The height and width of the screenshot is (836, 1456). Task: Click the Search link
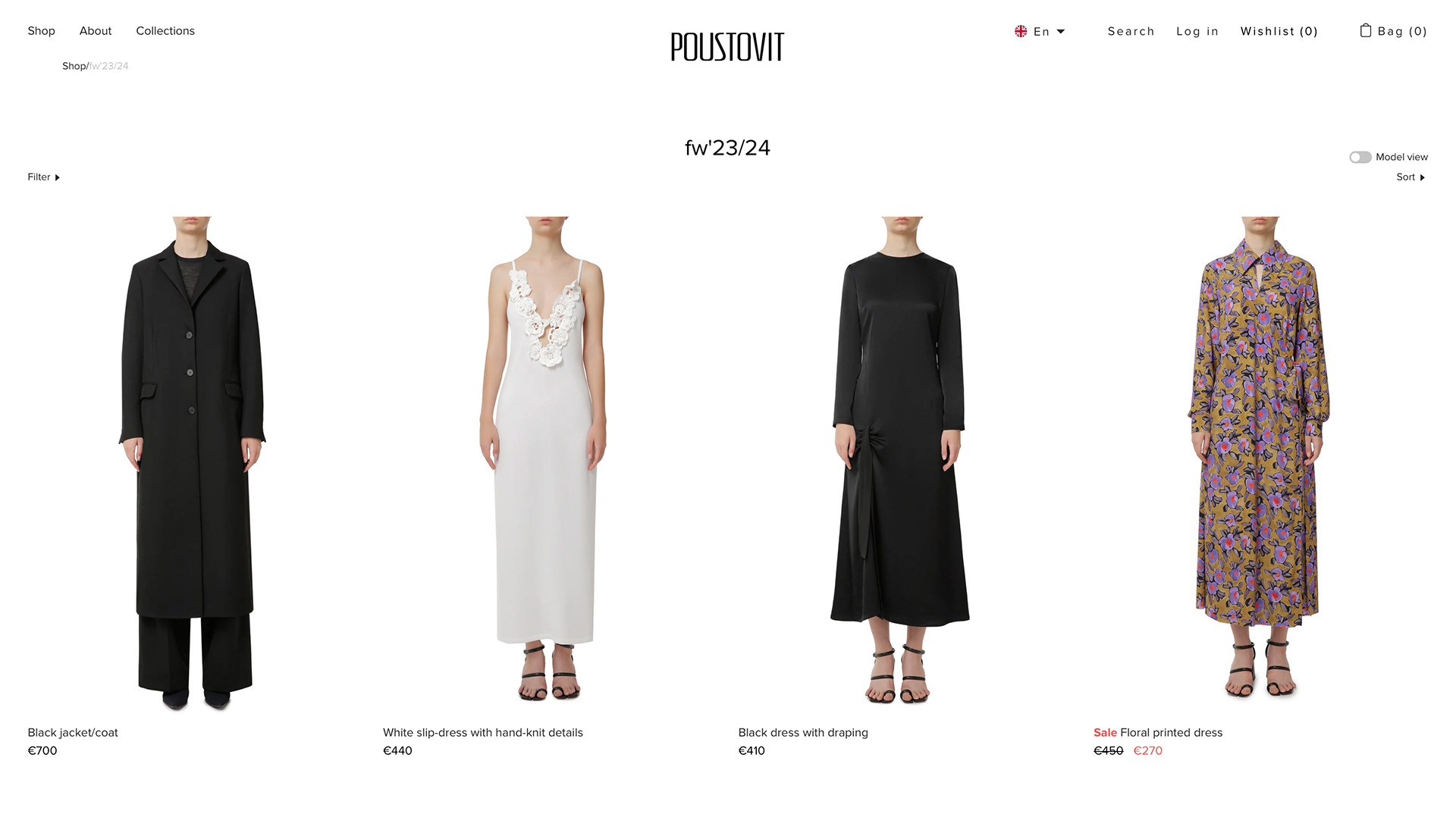click(1131, 31)
